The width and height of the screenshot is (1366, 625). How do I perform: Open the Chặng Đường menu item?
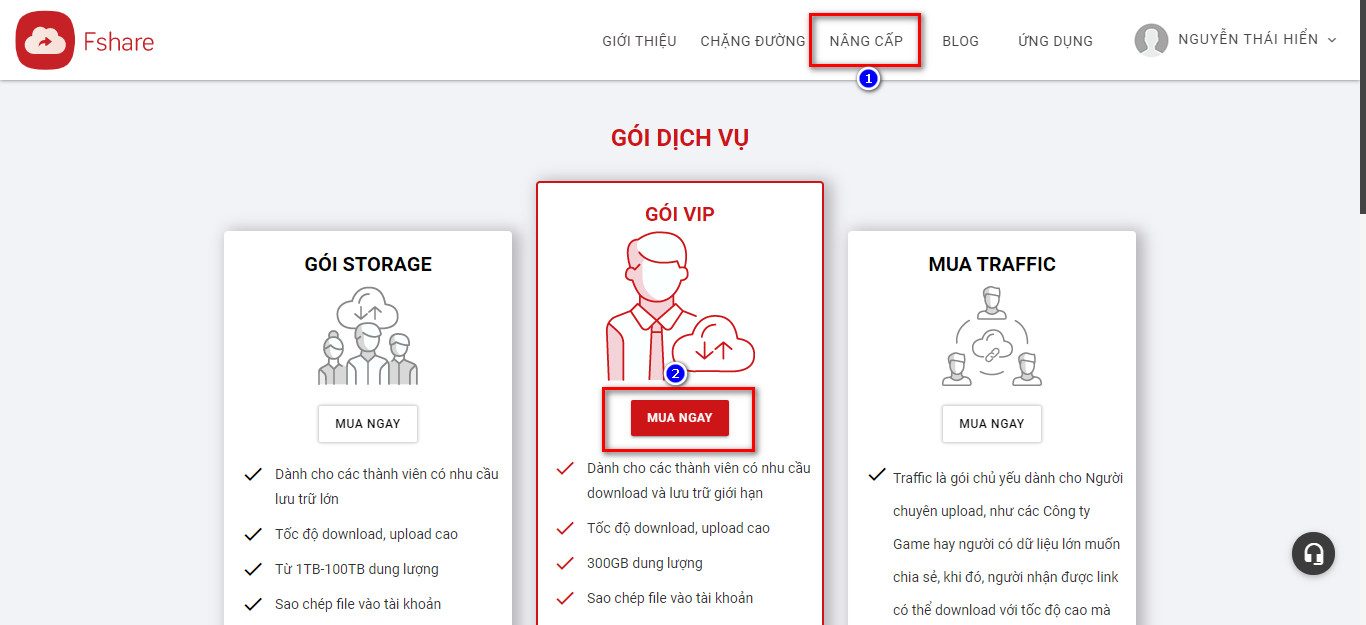753,41
